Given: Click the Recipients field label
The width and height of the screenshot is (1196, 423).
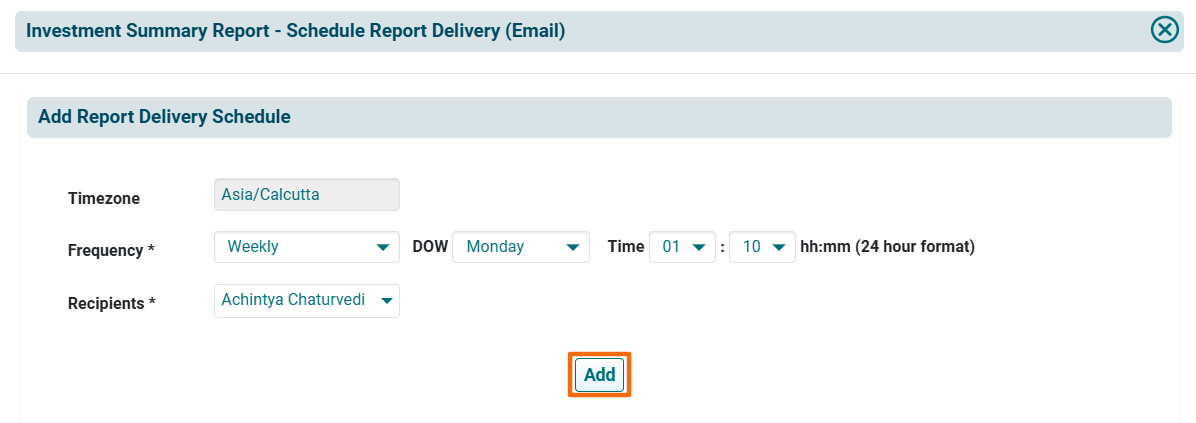Looking at the screenshot, I should pyautogui.click(x=112, y=302).
